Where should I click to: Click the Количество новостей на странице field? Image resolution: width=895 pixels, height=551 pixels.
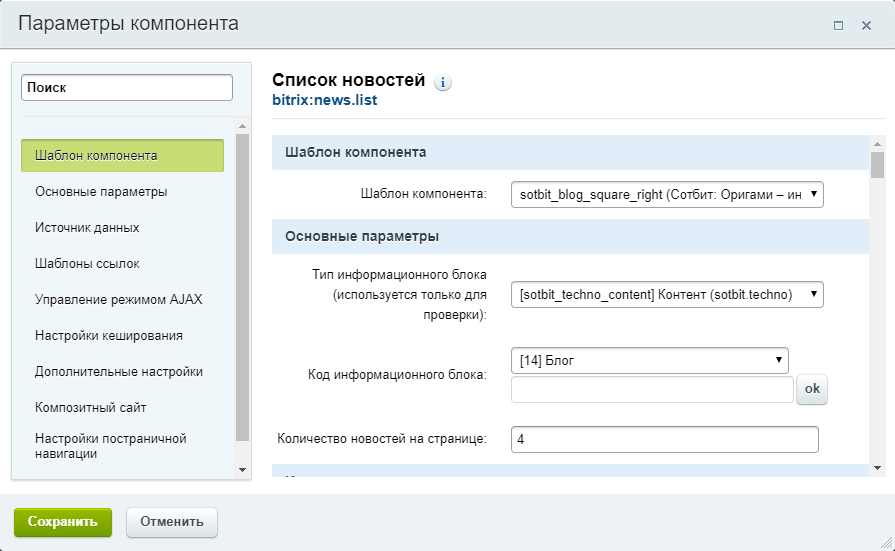[x=664, y=439]
